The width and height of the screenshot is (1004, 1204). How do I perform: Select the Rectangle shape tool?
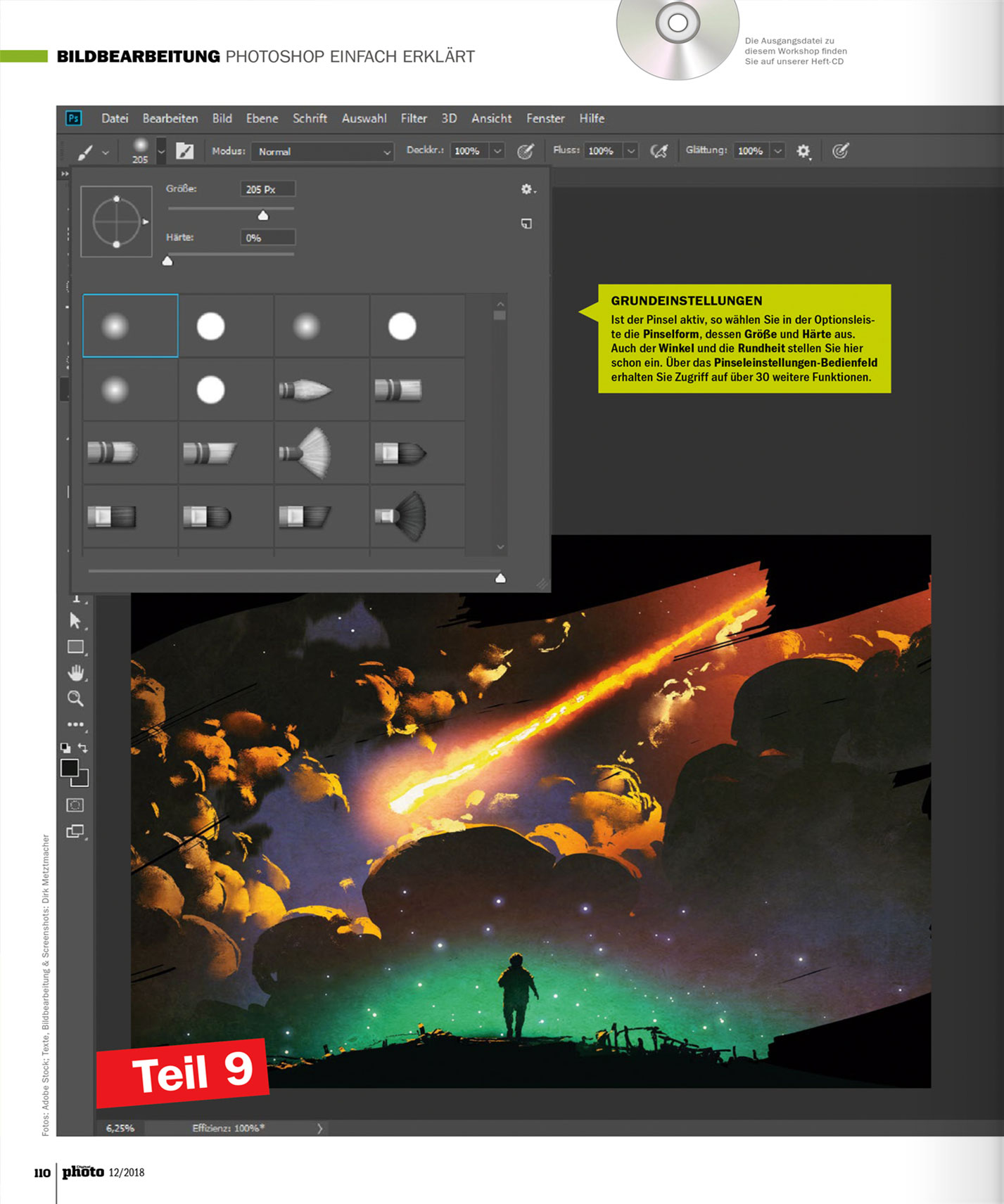coord(75,647)
